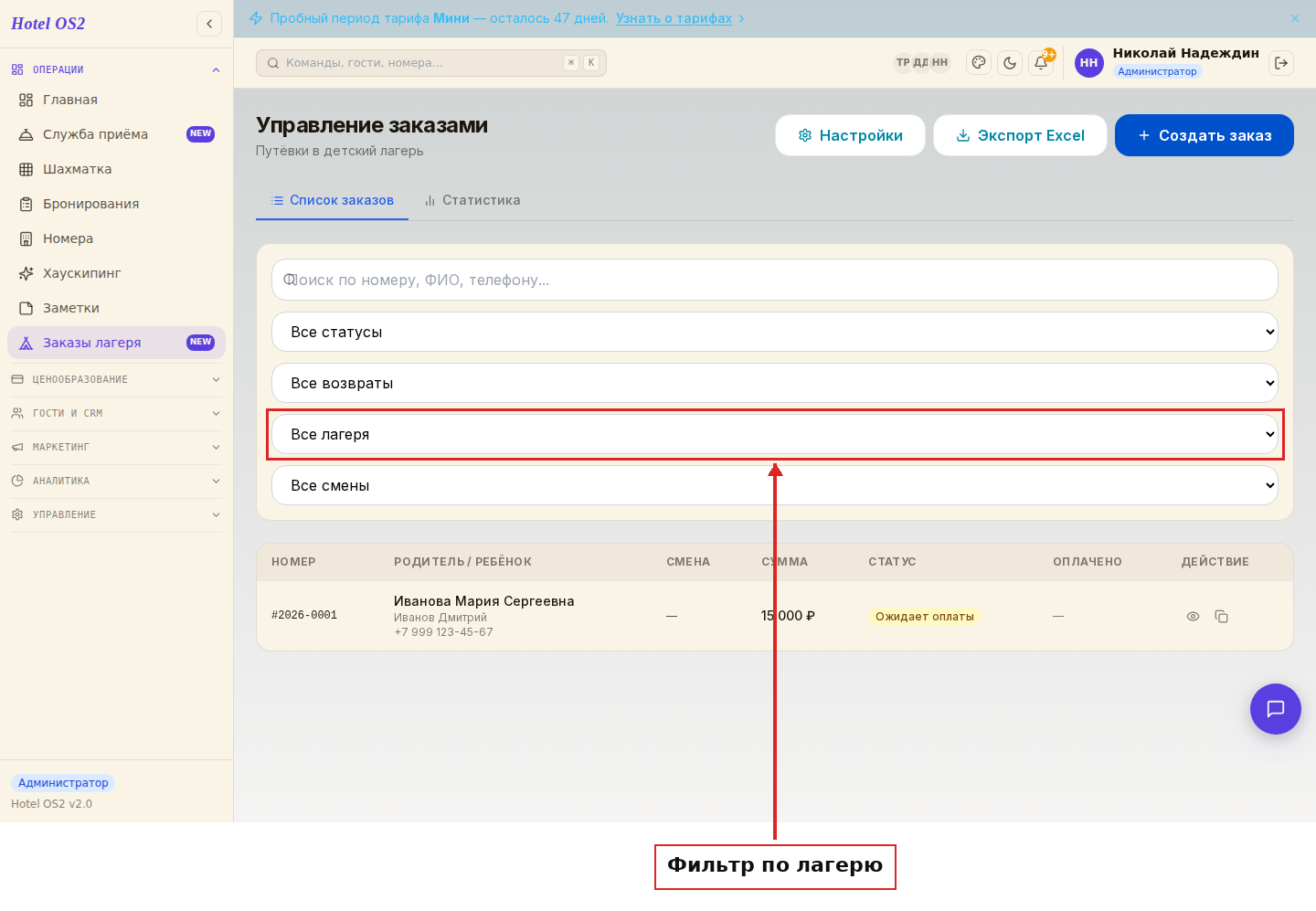Viewport: 1316px width, 911px height.
Task: Click the СТАТУС column header
Action: pos(892,562)
